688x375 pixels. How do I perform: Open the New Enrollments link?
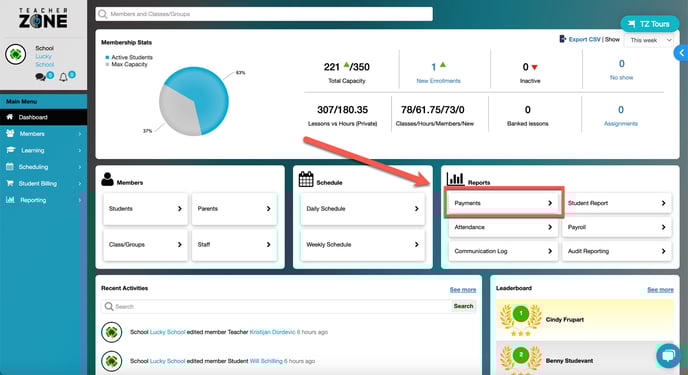click(x=438, y=81)
